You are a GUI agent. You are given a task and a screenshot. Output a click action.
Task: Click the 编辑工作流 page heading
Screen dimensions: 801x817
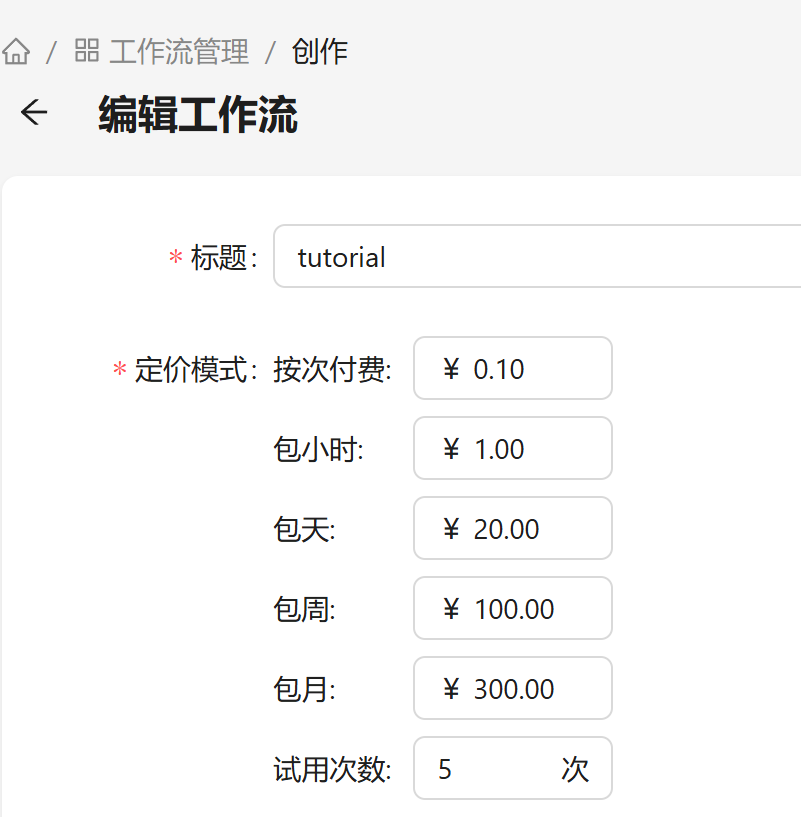click(198, 114)
